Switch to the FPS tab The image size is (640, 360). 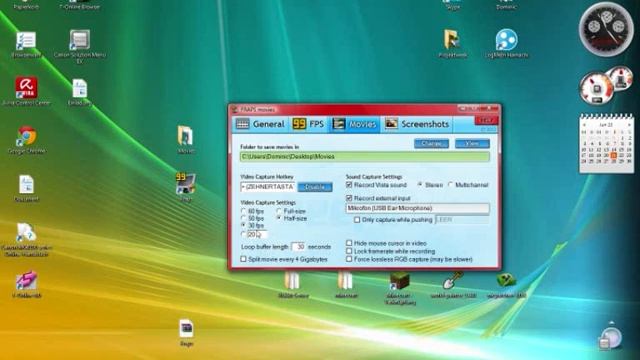pyautogui.click(x=308, y=124)
